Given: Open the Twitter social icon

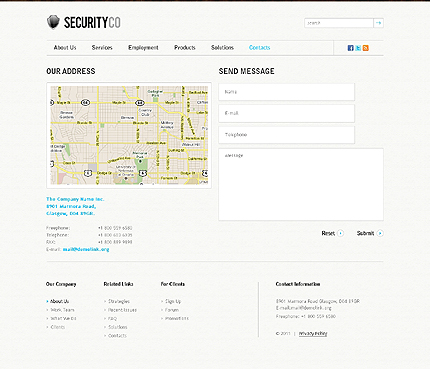Looking at the screenshot, I should [358, 48].
